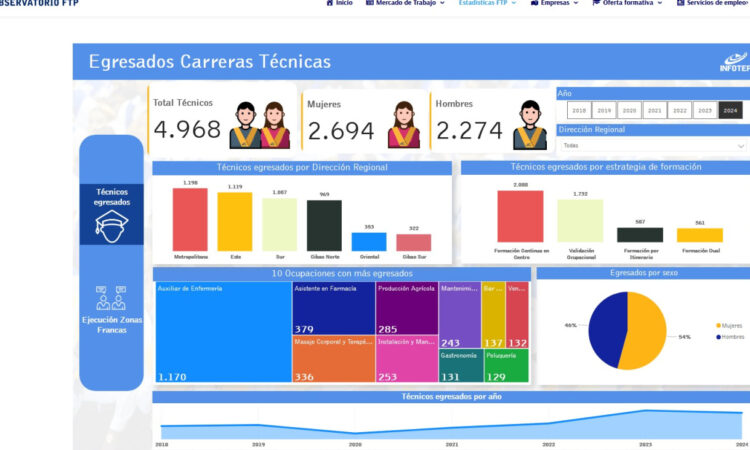
Task: Select the Mujeres female graduate icon
Action: 403,125
